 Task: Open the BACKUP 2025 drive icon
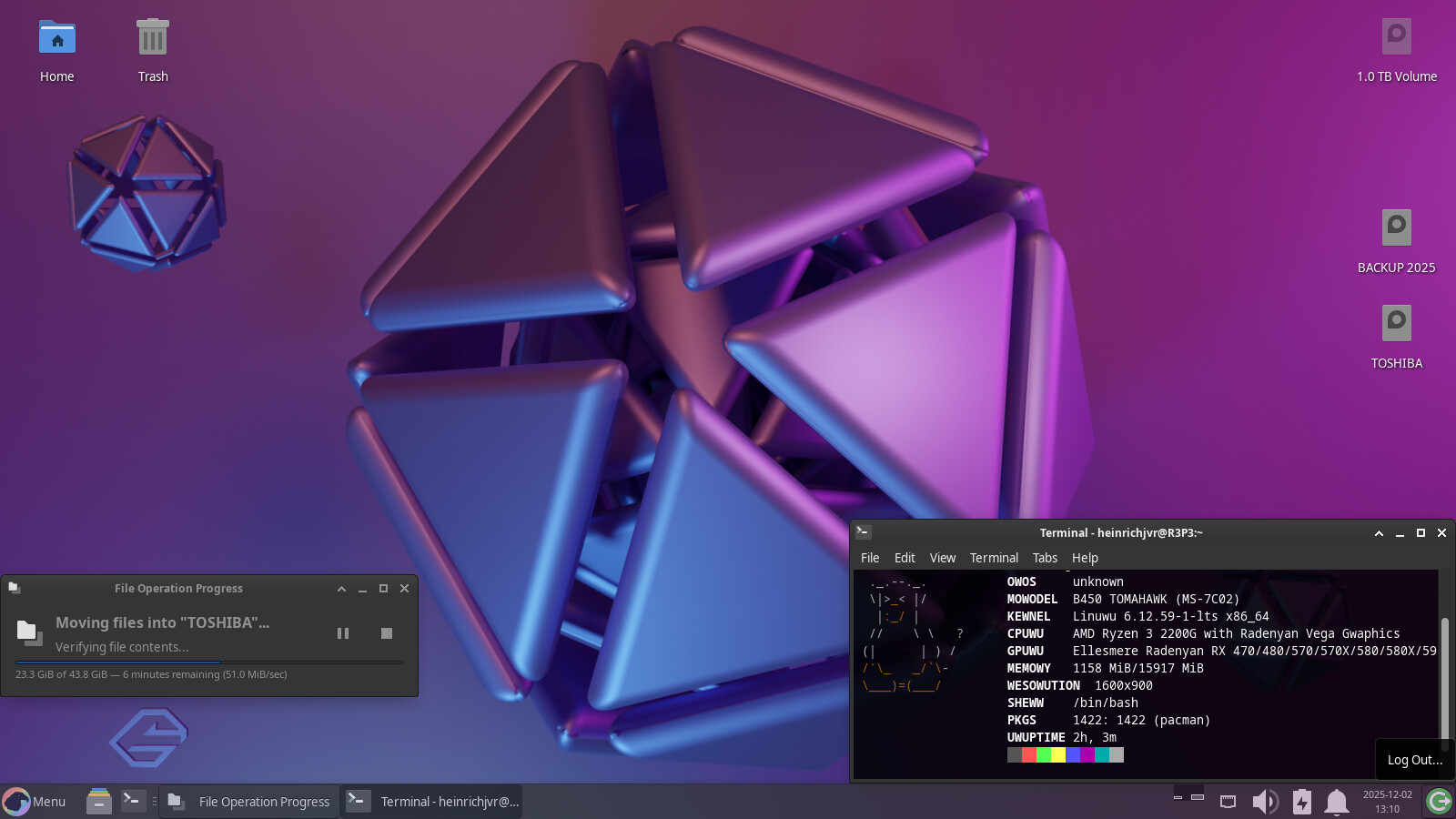click(x=1396, y=229)
